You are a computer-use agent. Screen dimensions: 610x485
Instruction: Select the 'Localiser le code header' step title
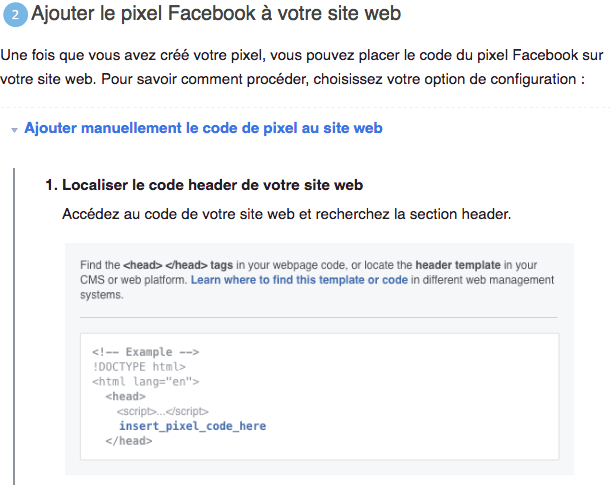click(212, 185)
